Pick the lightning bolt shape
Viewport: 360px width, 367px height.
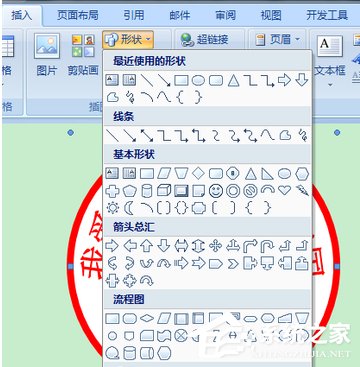[302, 191]
